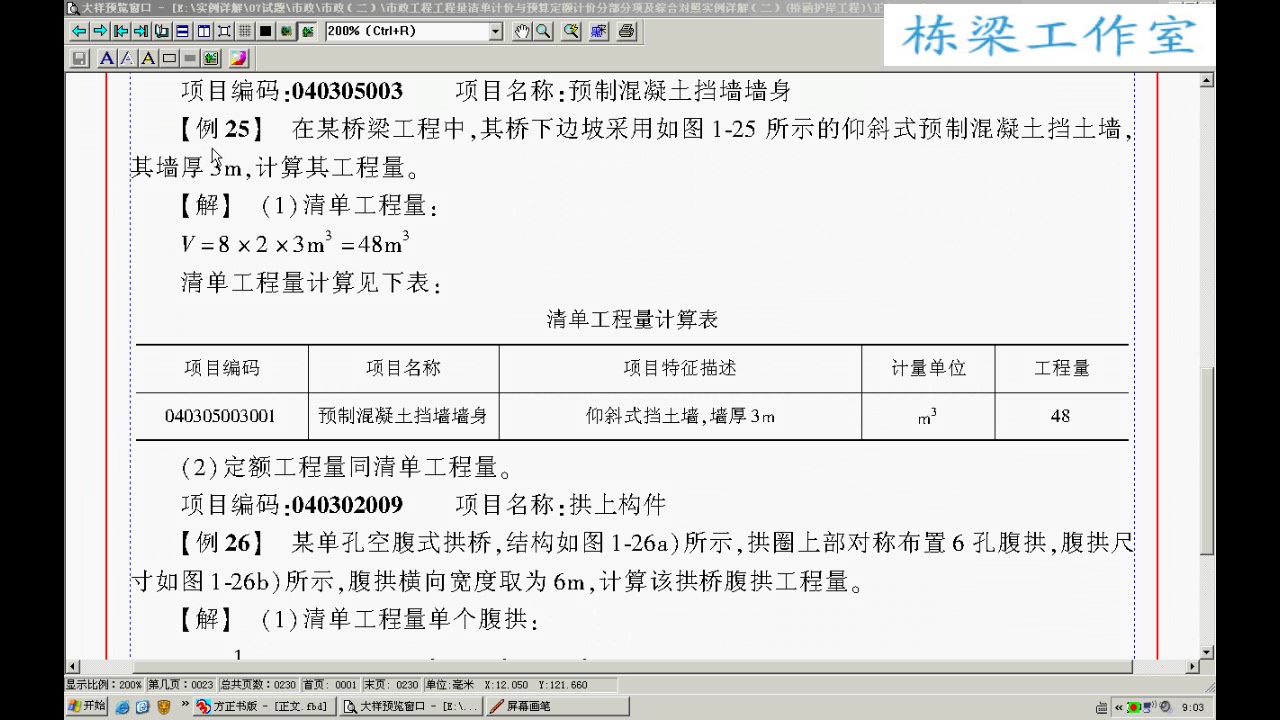This screenshot has width=1280, height=720.
Task: Click table cell 预制混凝土挡墙墙身
Action: (x=403, y=416)
